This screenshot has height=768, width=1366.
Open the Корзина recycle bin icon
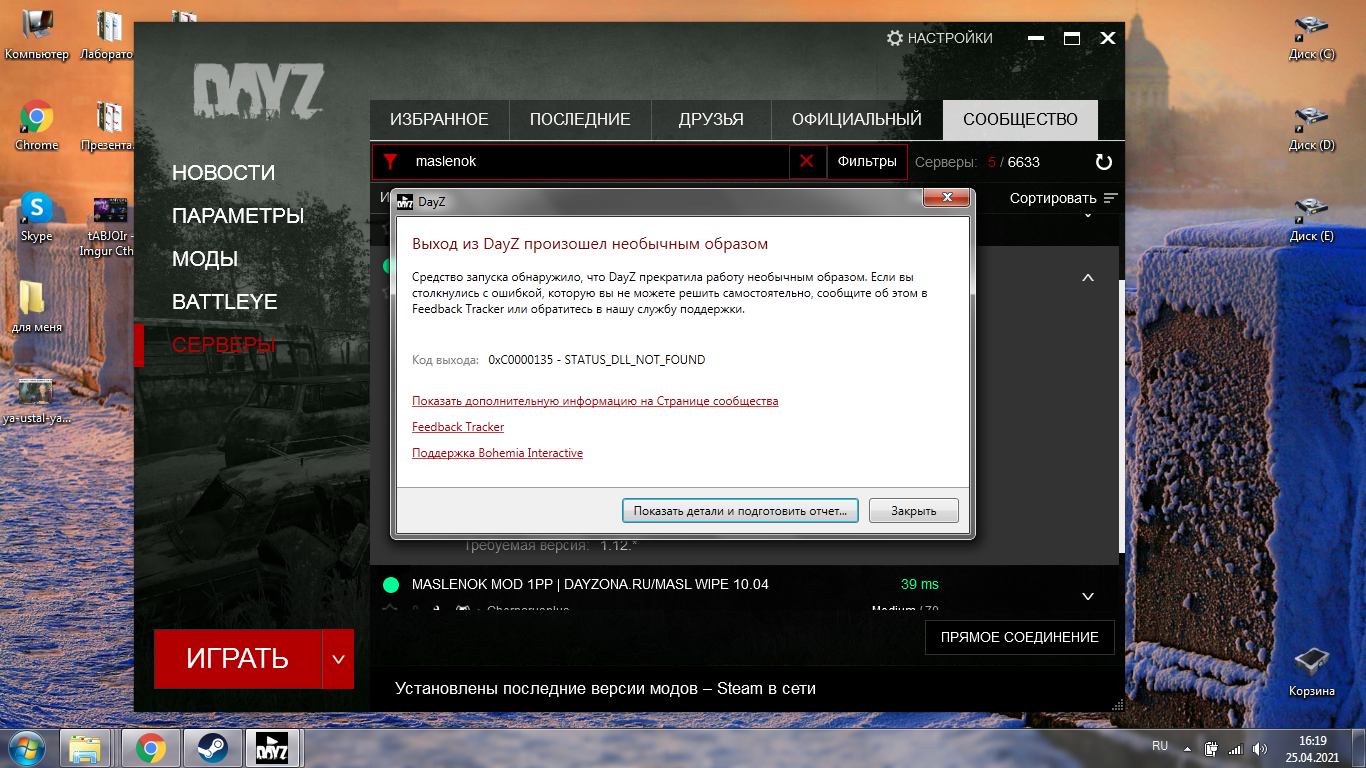point(1311,671)
